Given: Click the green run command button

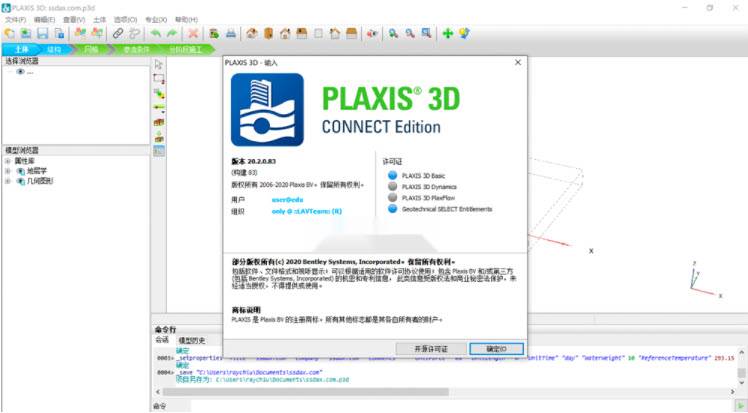Looking at the screenshot, I should [741, 406].
